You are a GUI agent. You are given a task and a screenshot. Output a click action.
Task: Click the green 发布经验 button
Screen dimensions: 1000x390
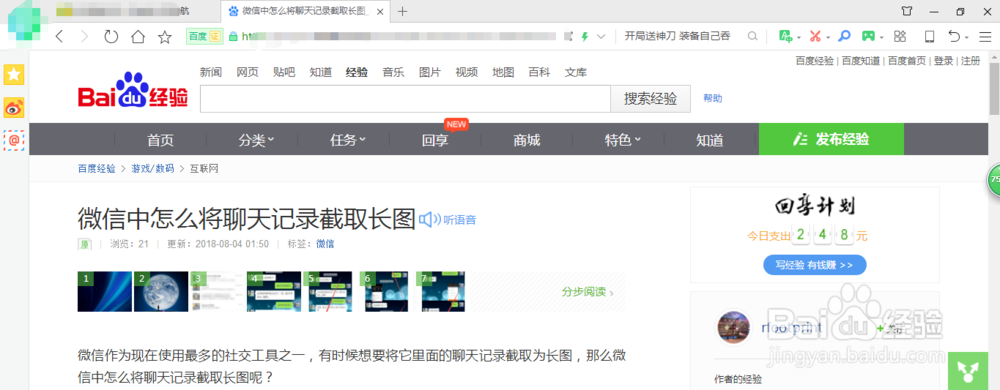[831, 140]
